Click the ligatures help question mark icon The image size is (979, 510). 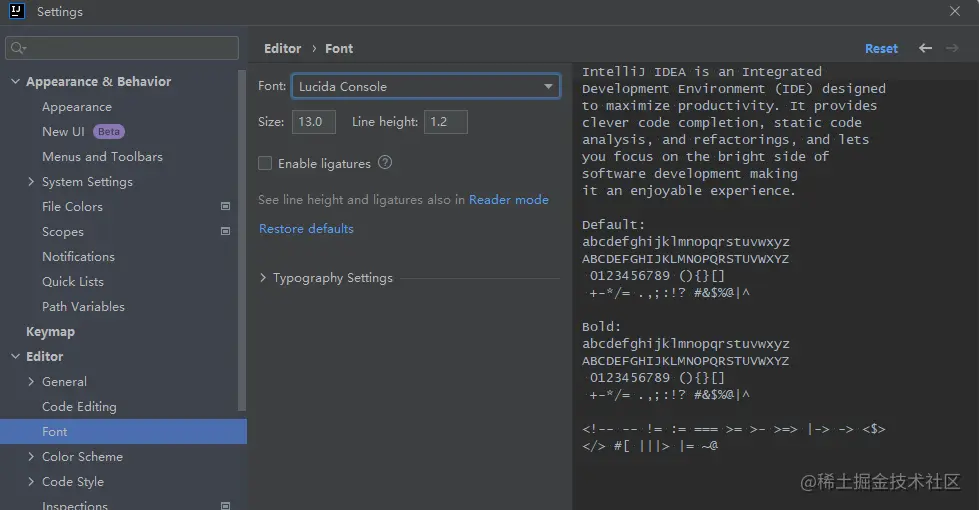tap(385, 163)
